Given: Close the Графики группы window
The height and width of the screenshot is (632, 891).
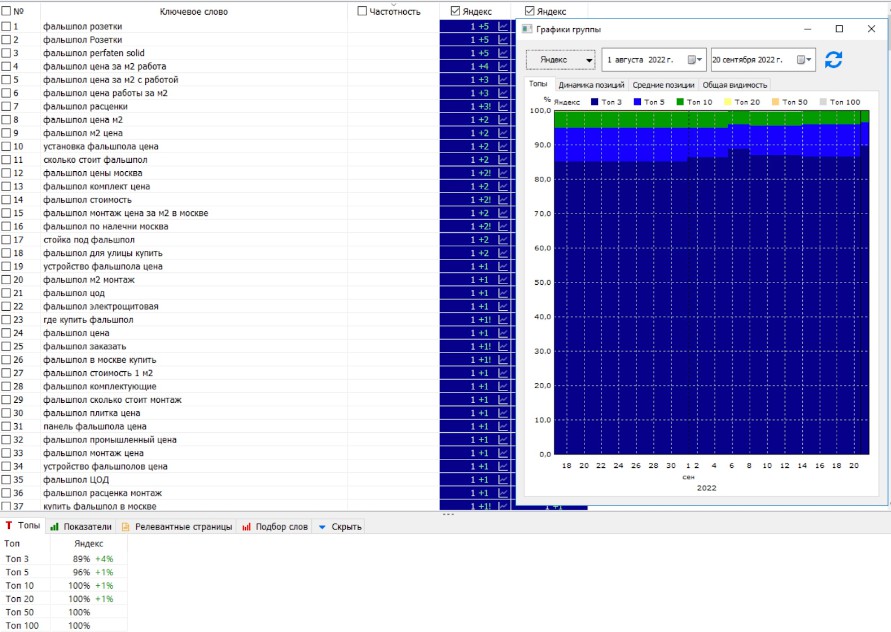Looking at the screenshot, I should click(871, 29).
